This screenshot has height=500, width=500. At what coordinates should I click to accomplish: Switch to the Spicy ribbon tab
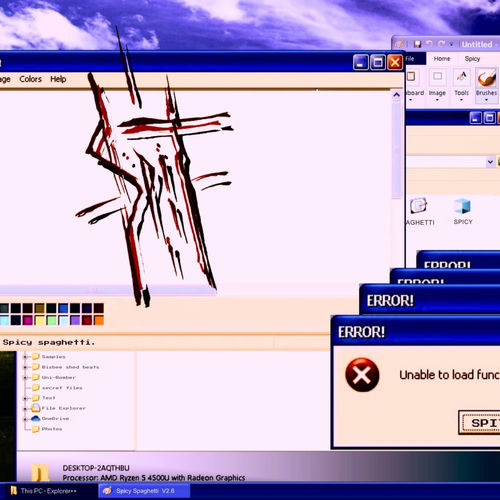point(472,59)
